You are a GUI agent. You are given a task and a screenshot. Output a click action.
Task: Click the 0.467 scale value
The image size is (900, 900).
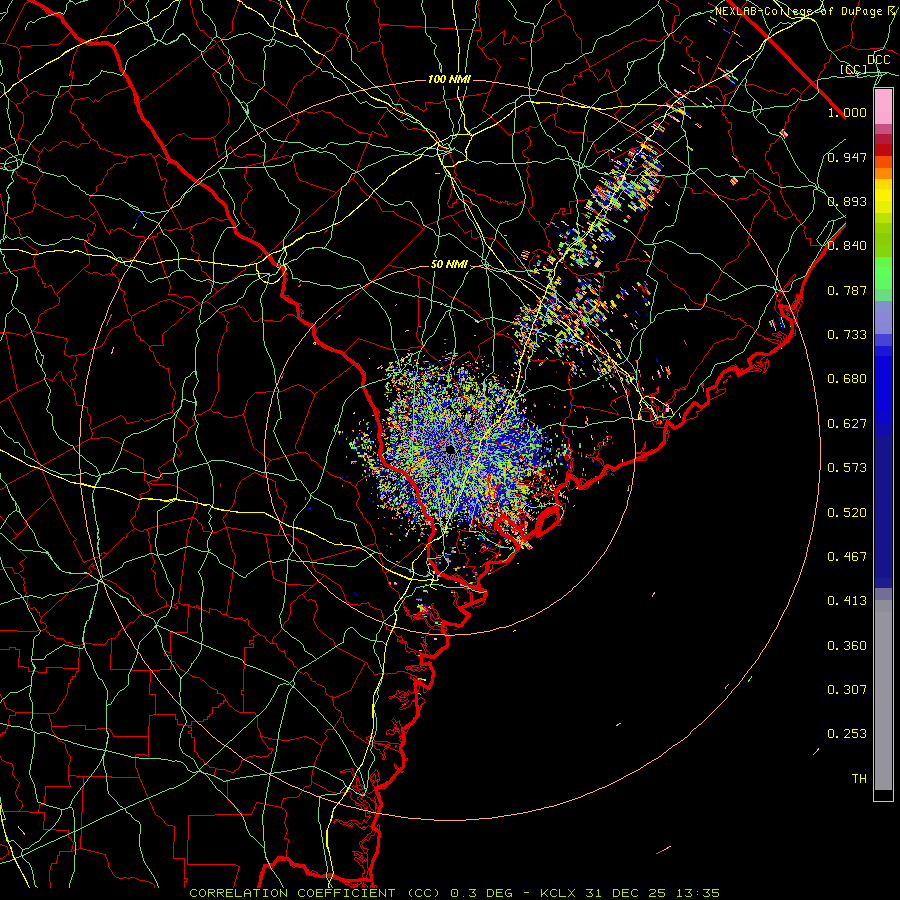(x=847, y=556)
